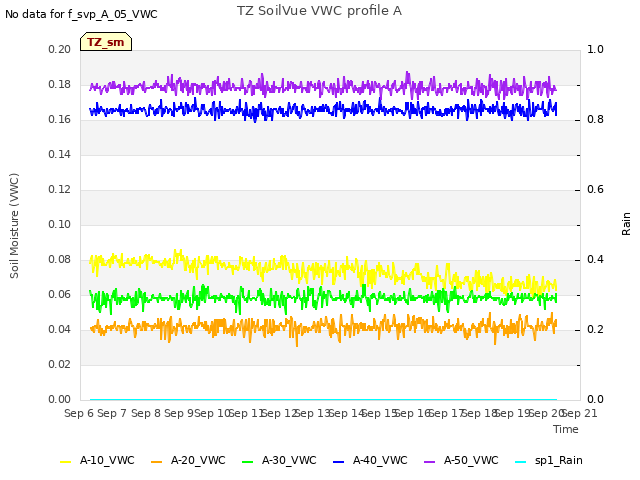Click the Sep 6 date tick label

79,413
